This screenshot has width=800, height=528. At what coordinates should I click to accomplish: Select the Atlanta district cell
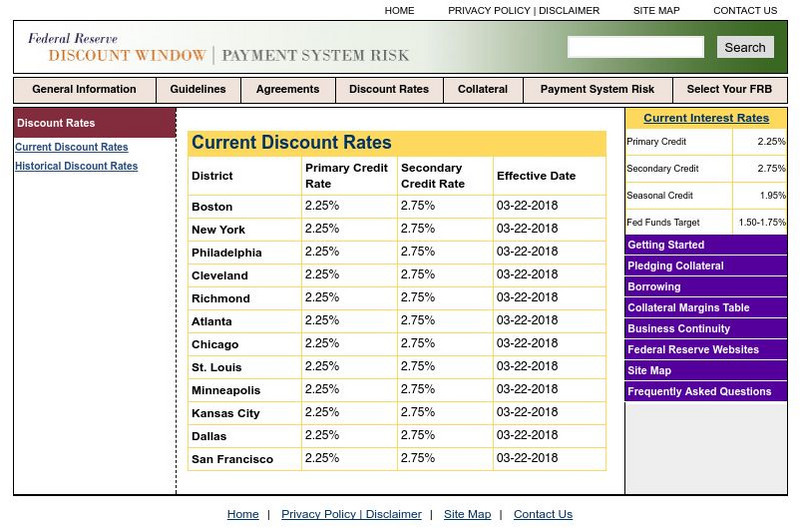(245, 321)
